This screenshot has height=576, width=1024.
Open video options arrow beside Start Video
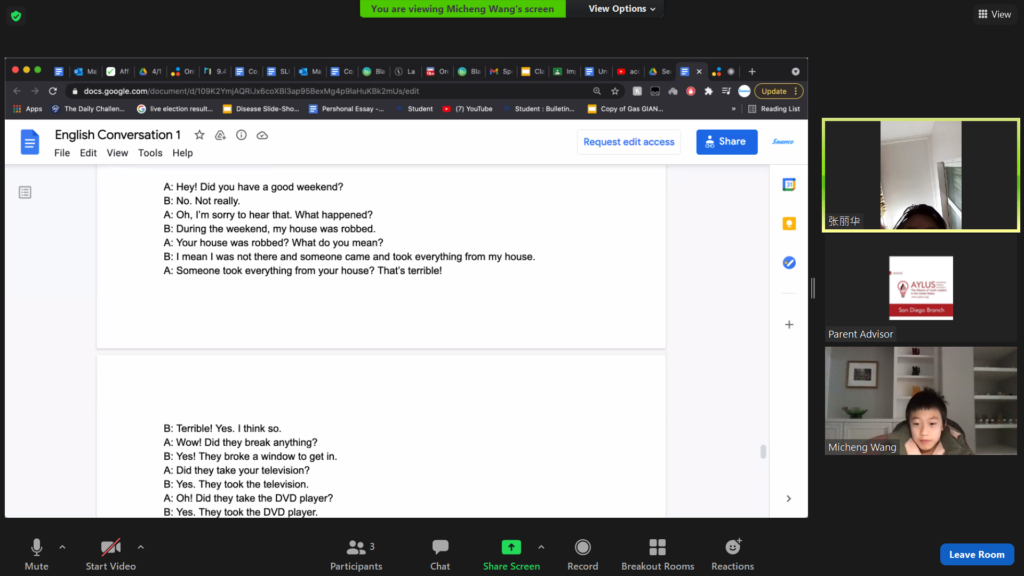pyautogui.click(x=140, y=547)
